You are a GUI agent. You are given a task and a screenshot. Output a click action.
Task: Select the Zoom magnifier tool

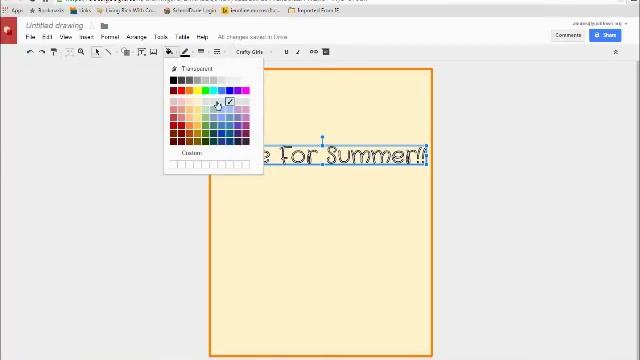click(81, 52)
